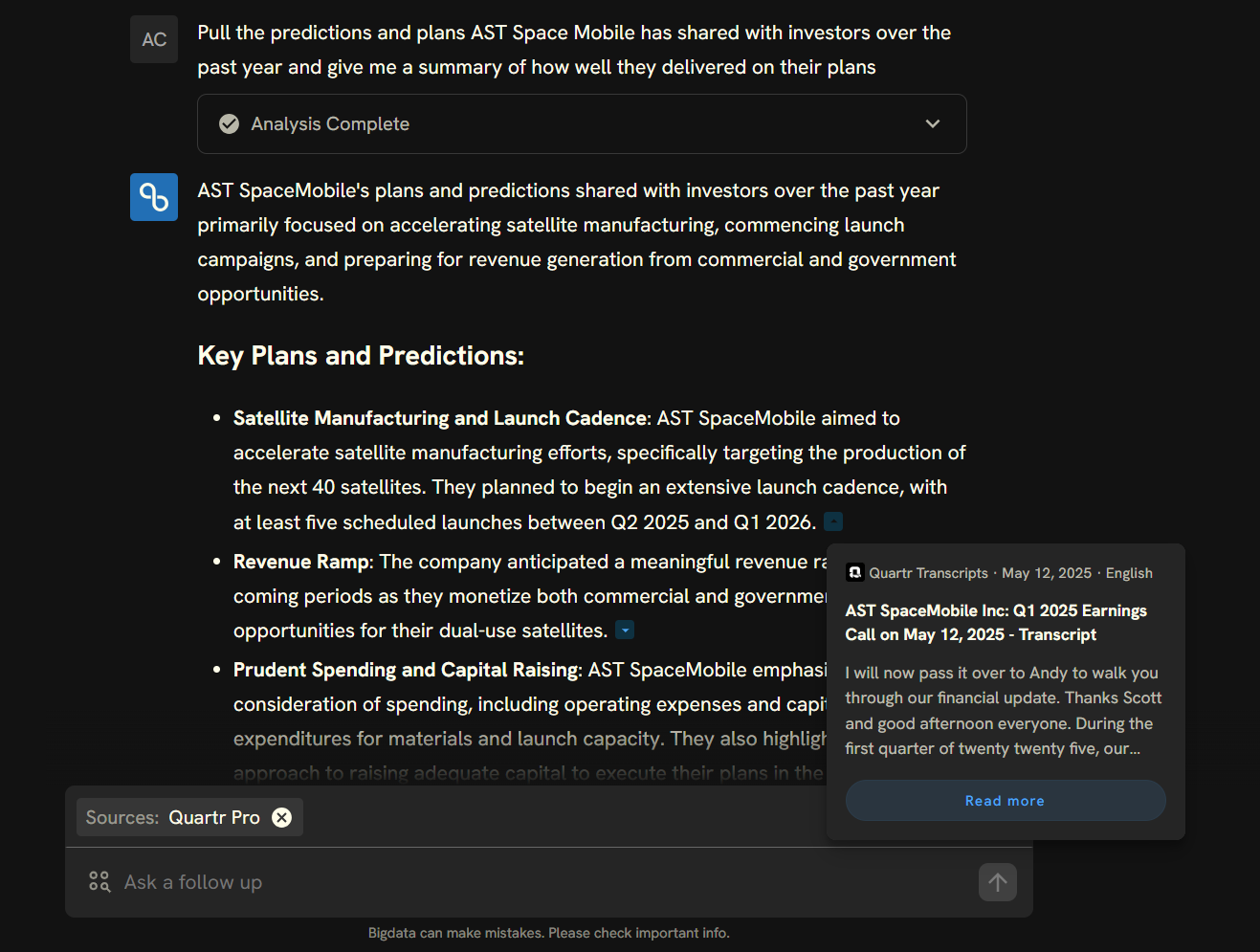
Task: Click the Read more button
Action: coord(1005,800)
